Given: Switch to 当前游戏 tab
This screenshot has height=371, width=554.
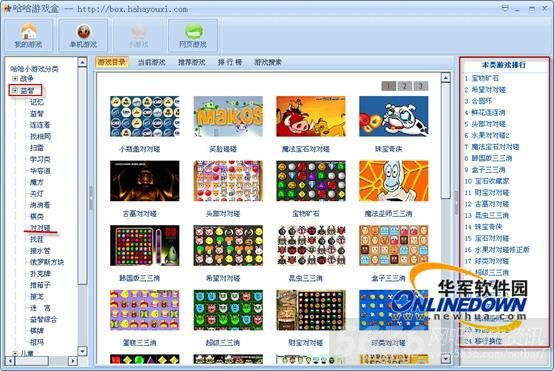Looking at the screenshot, I should tap(152, 63).
